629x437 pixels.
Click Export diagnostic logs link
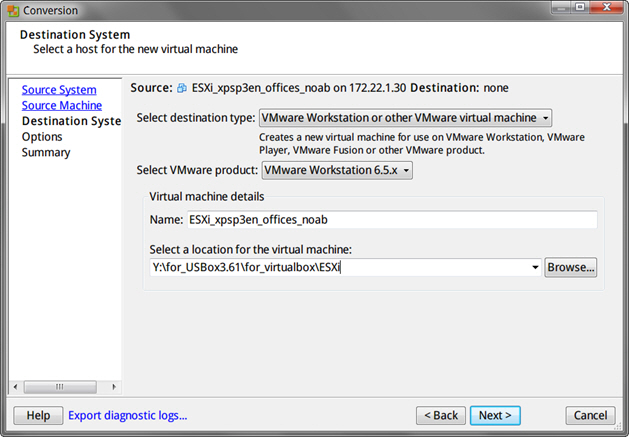pos(127,415)
